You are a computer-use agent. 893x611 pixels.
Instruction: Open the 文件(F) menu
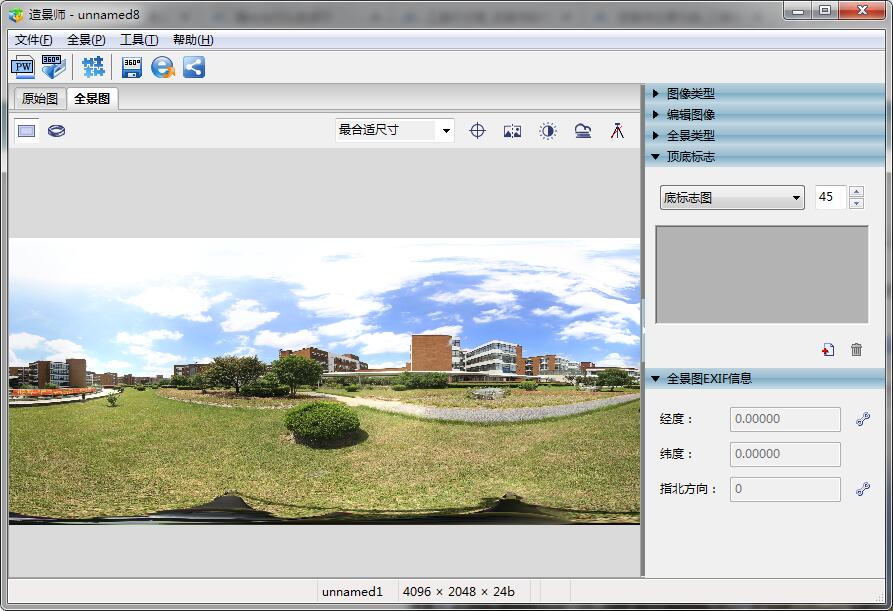33,40
